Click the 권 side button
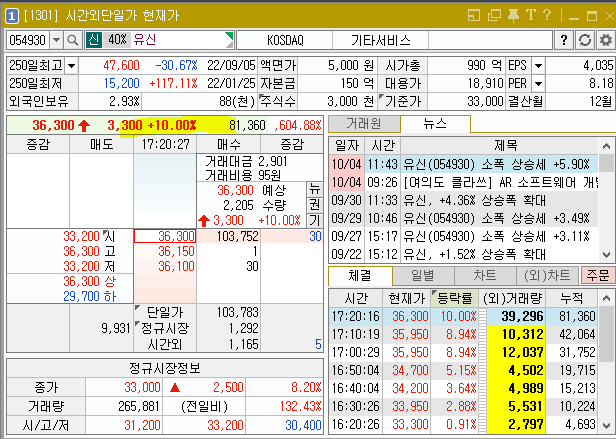 pos(314,205)
